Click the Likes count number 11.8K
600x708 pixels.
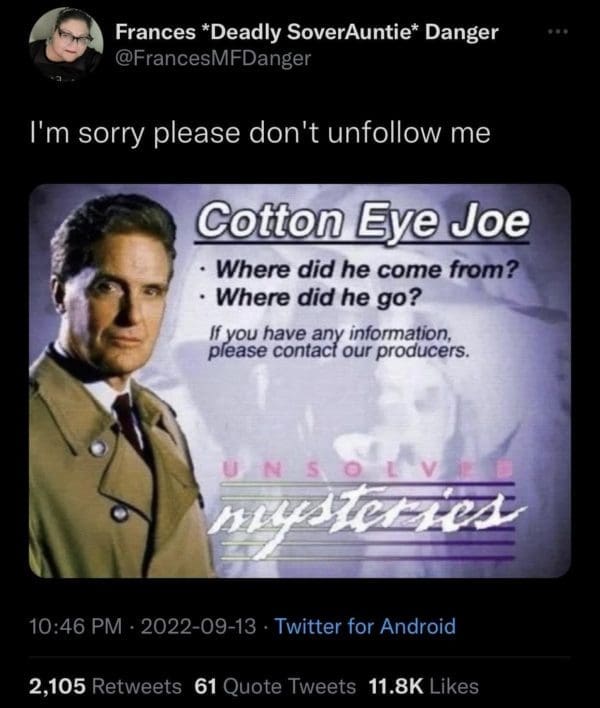[x=396, y=686]
